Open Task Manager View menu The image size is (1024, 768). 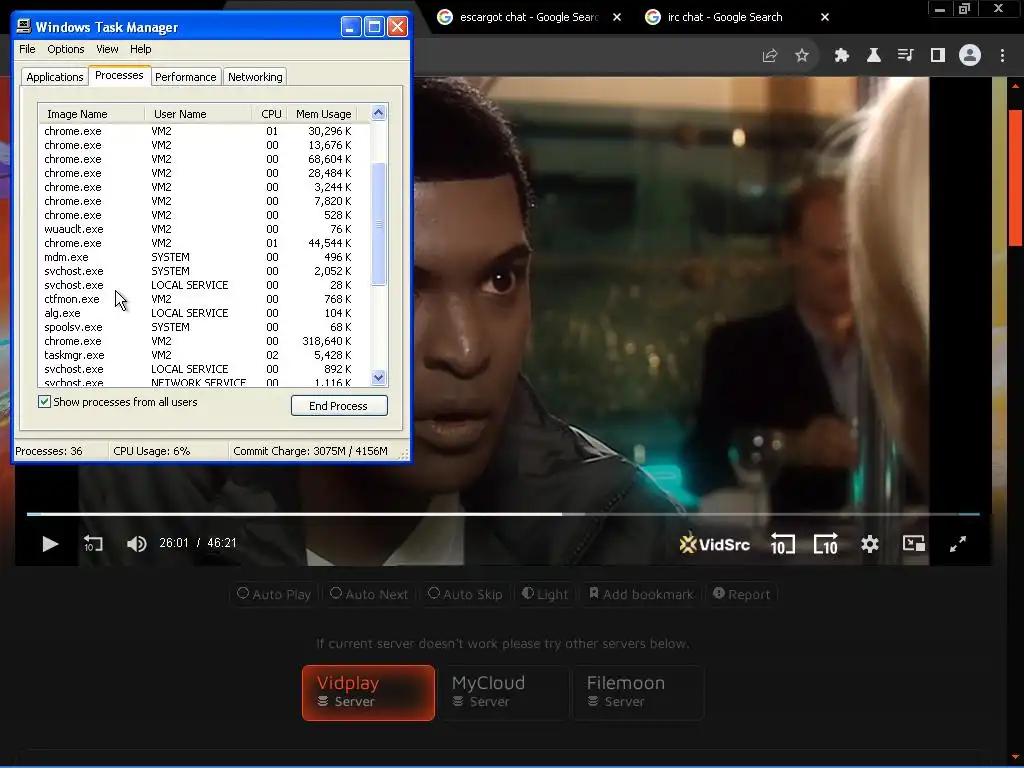click(x=107, y=49)
